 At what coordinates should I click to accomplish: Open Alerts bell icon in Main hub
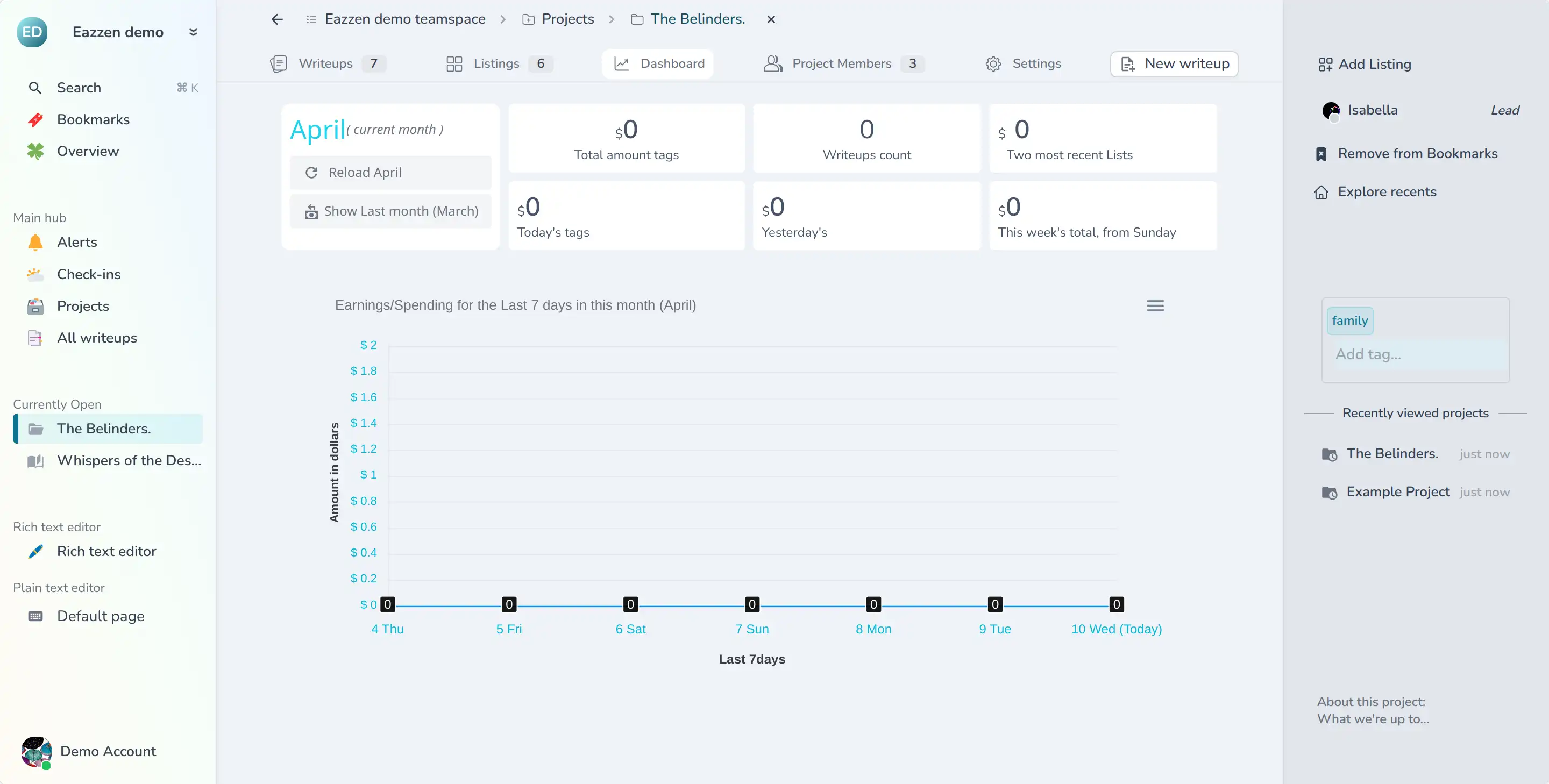coord(35,243)
